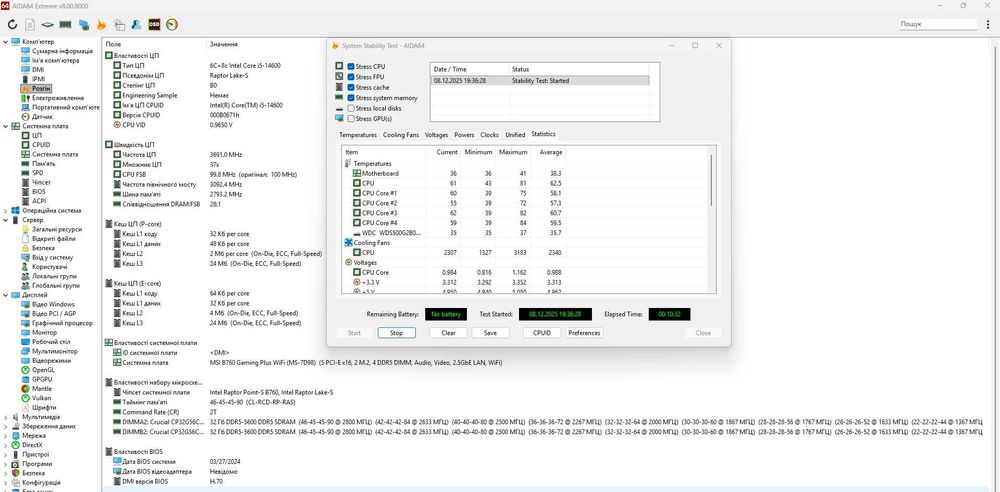1000x492 pixels.
Task: Click the motherboard chip toolbar icon
Action: pos(47,25)
